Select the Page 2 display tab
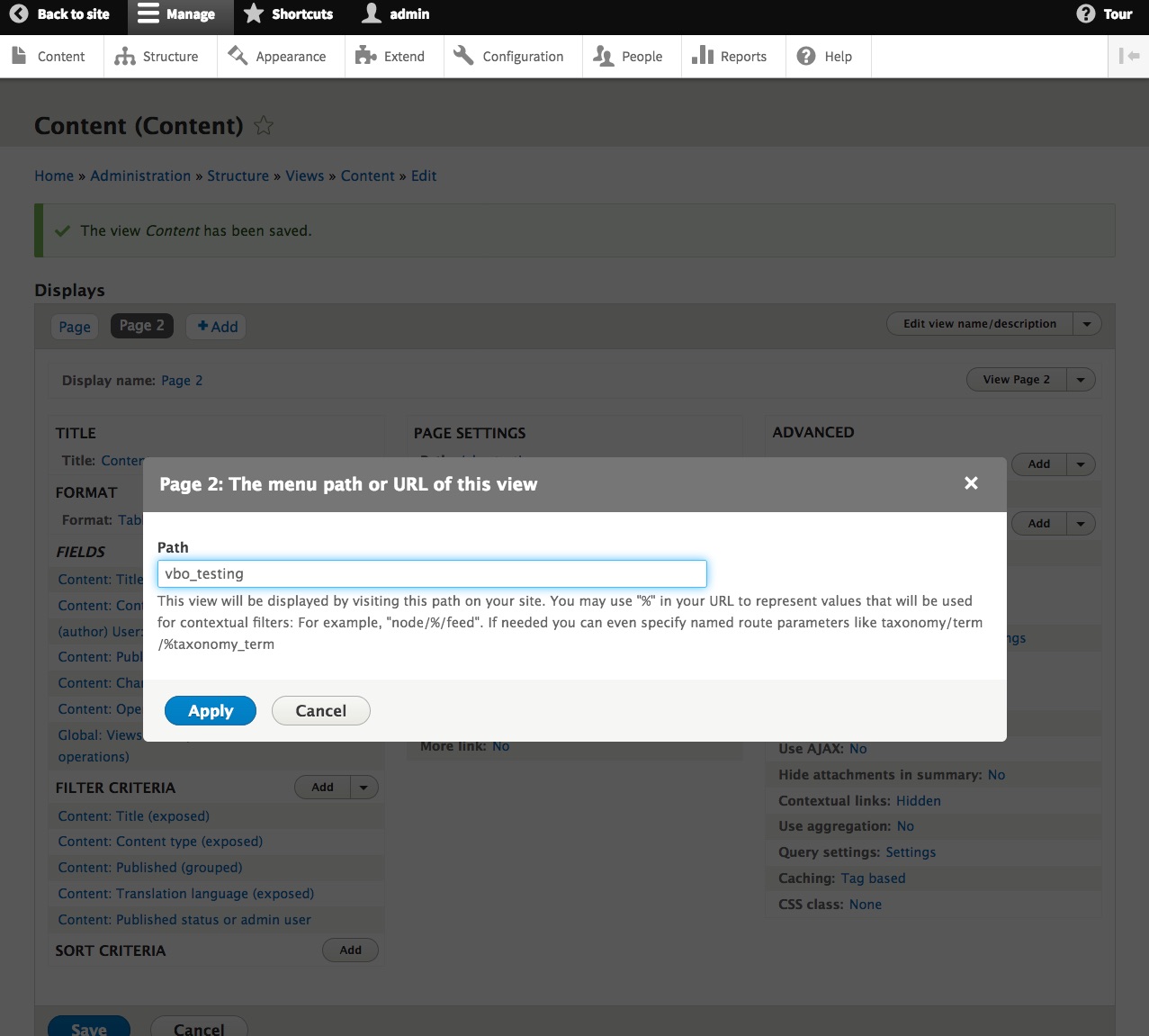The image size is (1149, 1036). coord(141,326)
